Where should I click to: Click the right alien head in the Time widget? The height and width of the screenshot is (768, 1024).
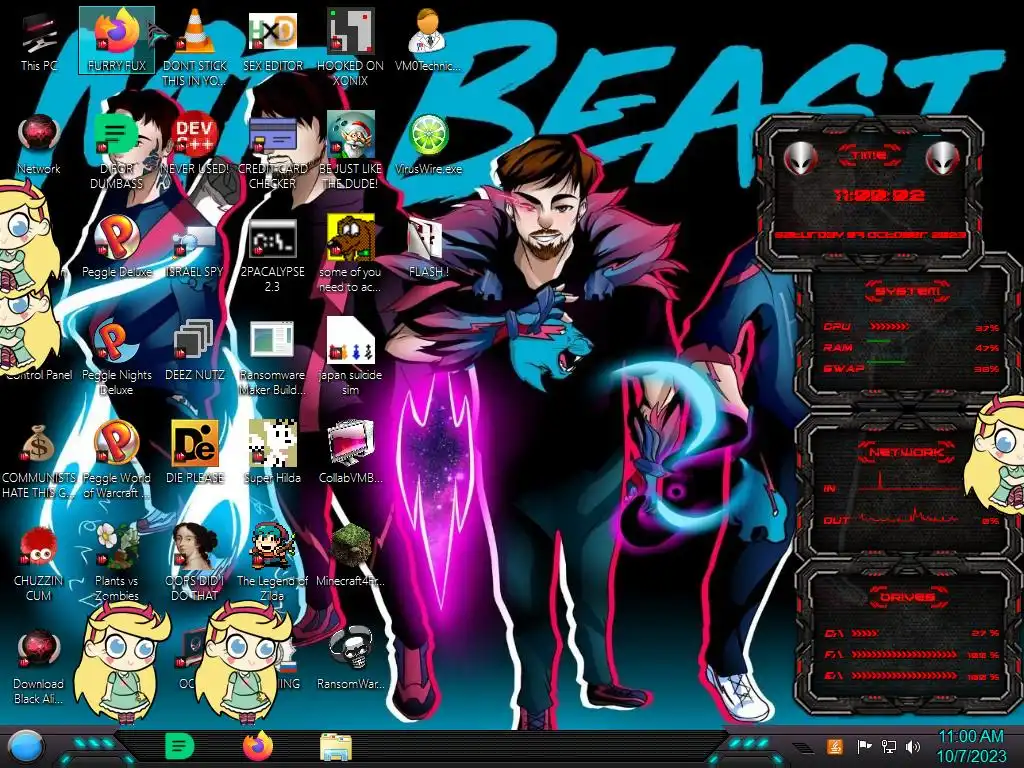[x=943, y=159]
